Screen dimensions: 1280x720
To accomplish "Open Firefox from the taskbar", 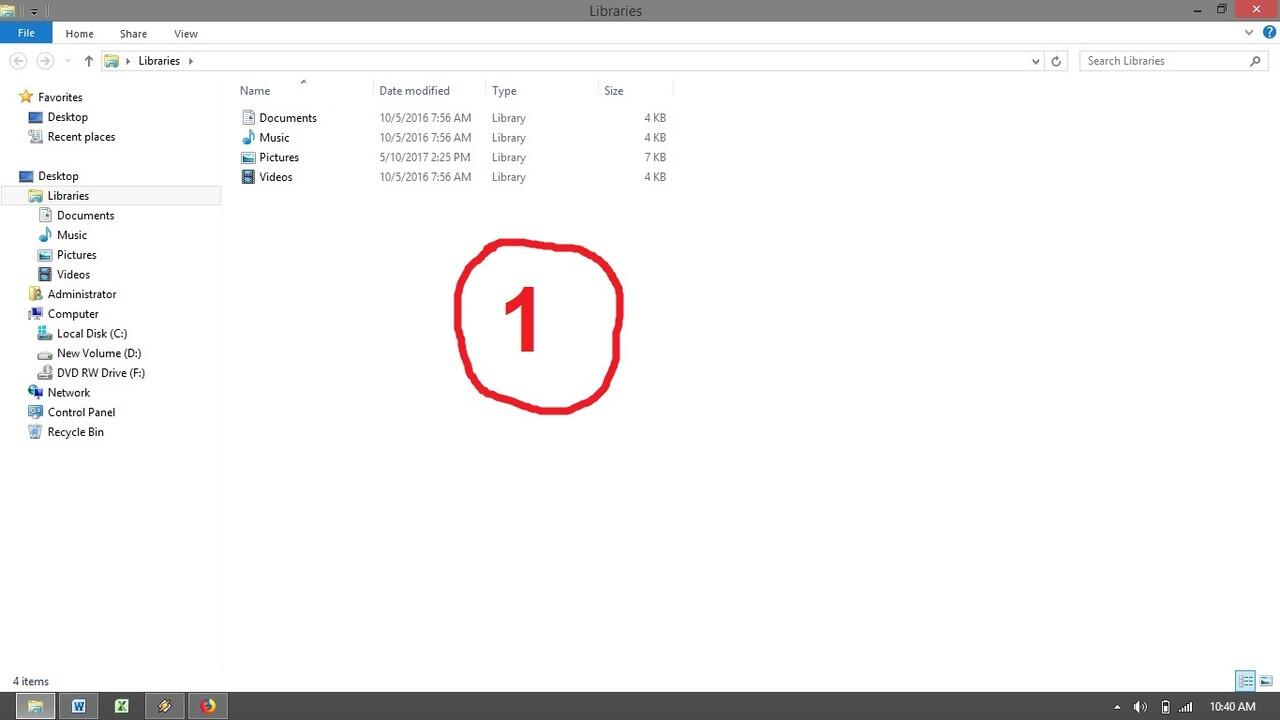I will tap(207, 706).
